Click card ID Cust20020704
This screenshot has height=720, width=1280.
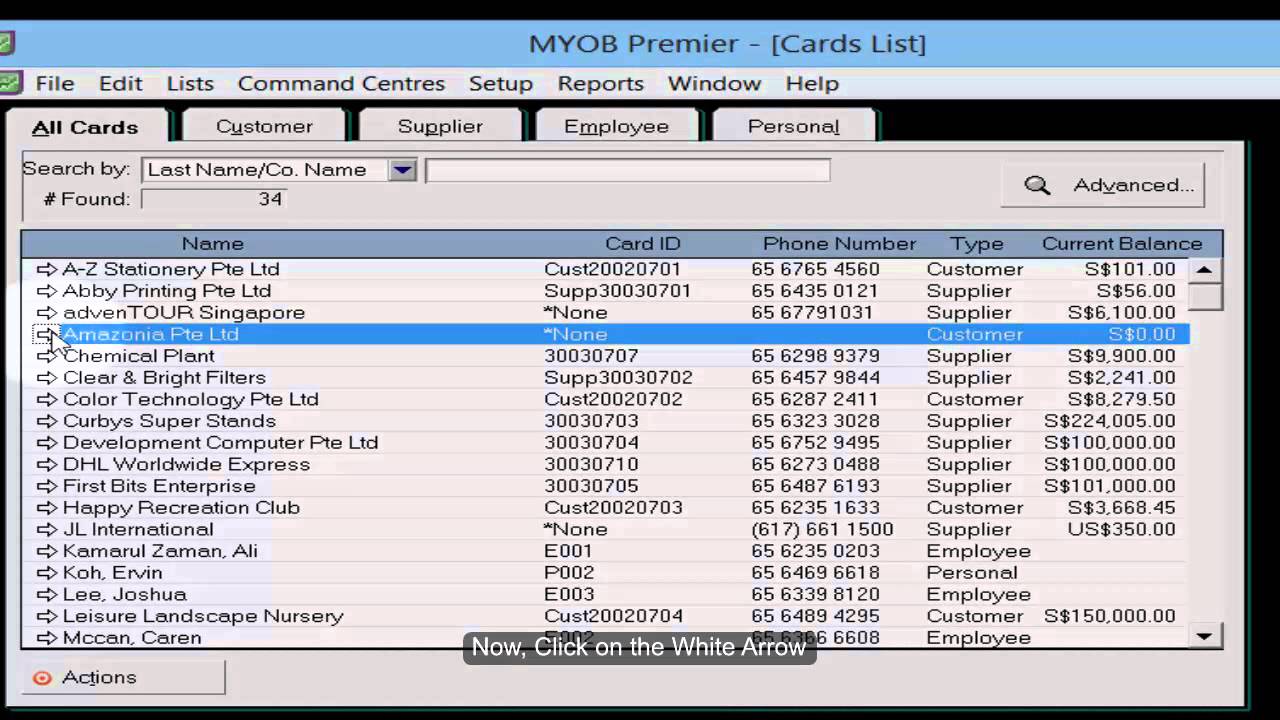614,616
